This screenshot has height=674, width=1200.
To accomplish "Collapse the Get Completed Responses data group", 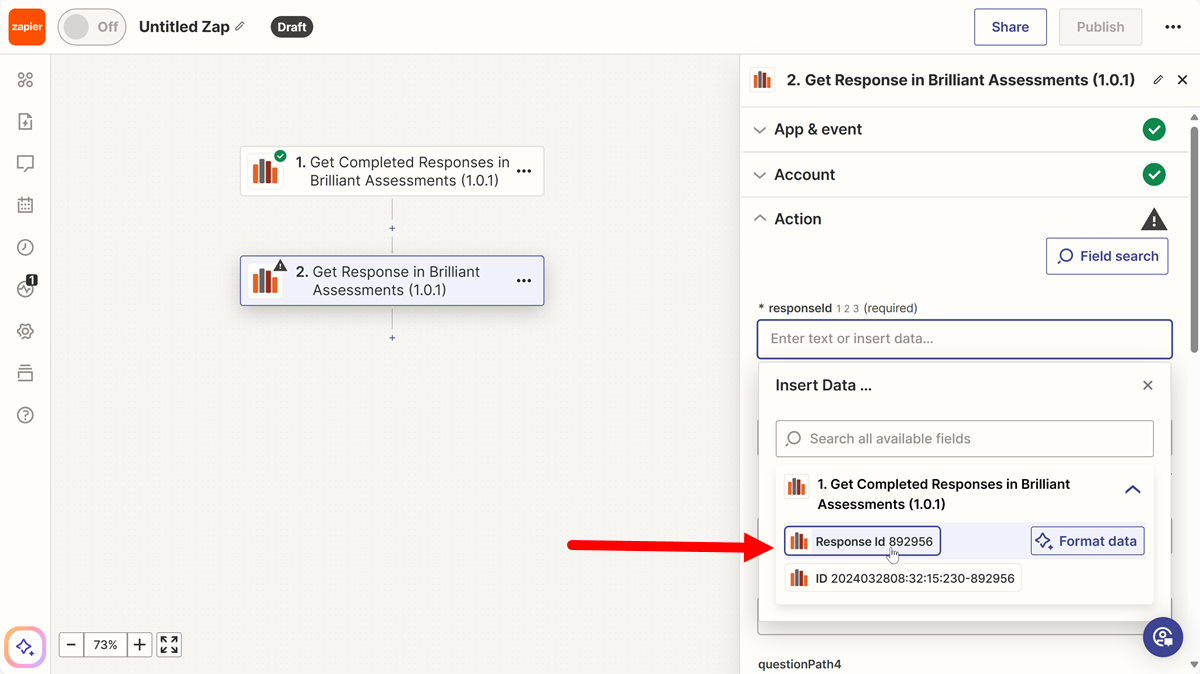I will click(x=1132, y=490).
